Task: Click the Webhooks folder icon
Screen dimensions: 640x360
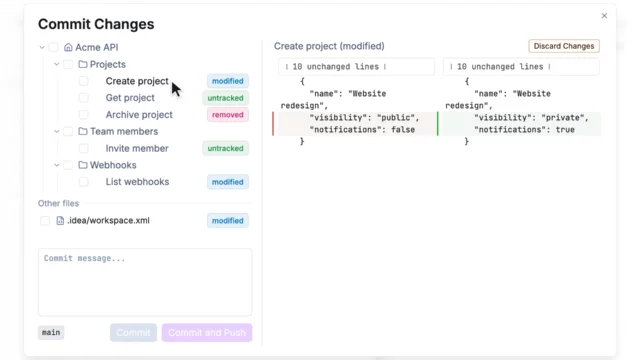Action: tap(83, 165)
